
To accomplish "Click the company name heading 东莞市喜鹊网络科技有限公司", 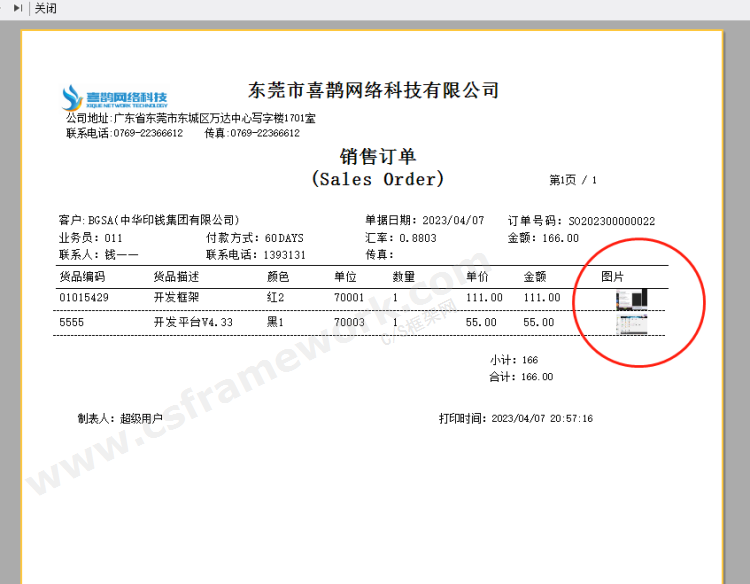I will (x=373, y=91).
